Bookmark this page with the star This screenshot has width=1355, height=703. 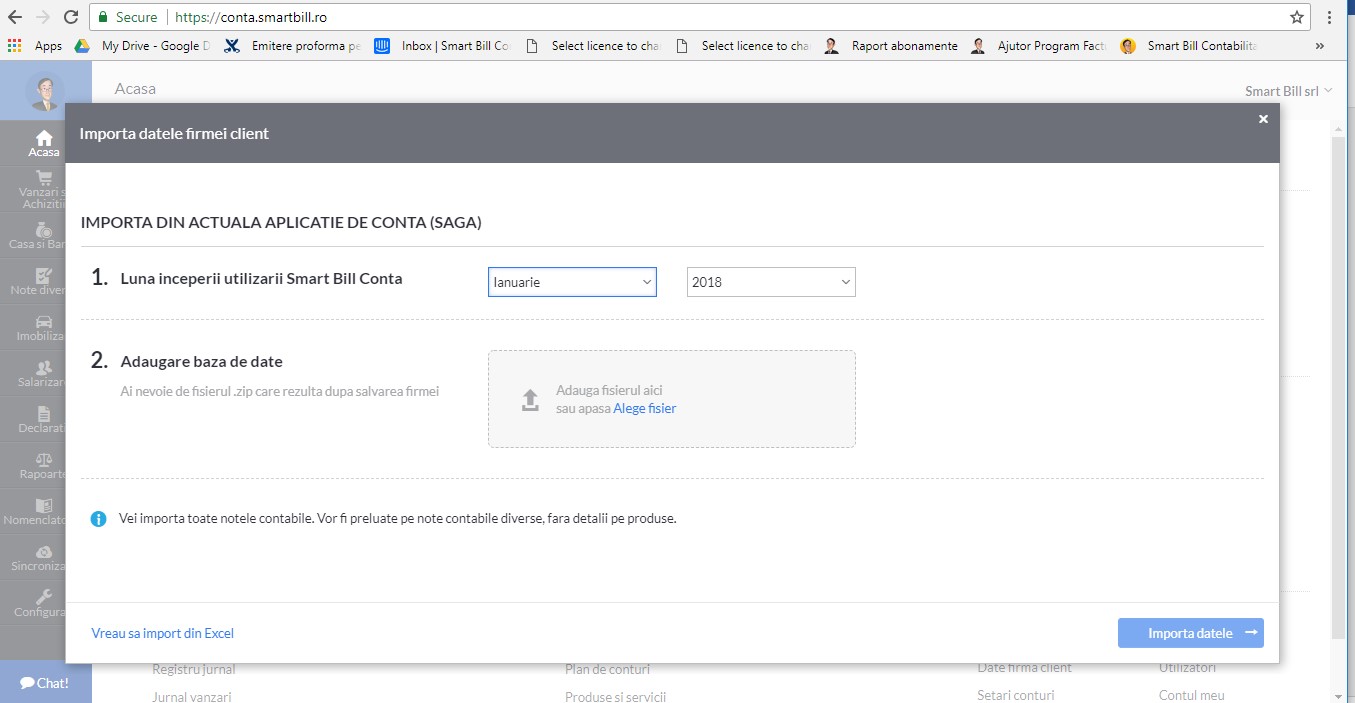coord(1297,17)
